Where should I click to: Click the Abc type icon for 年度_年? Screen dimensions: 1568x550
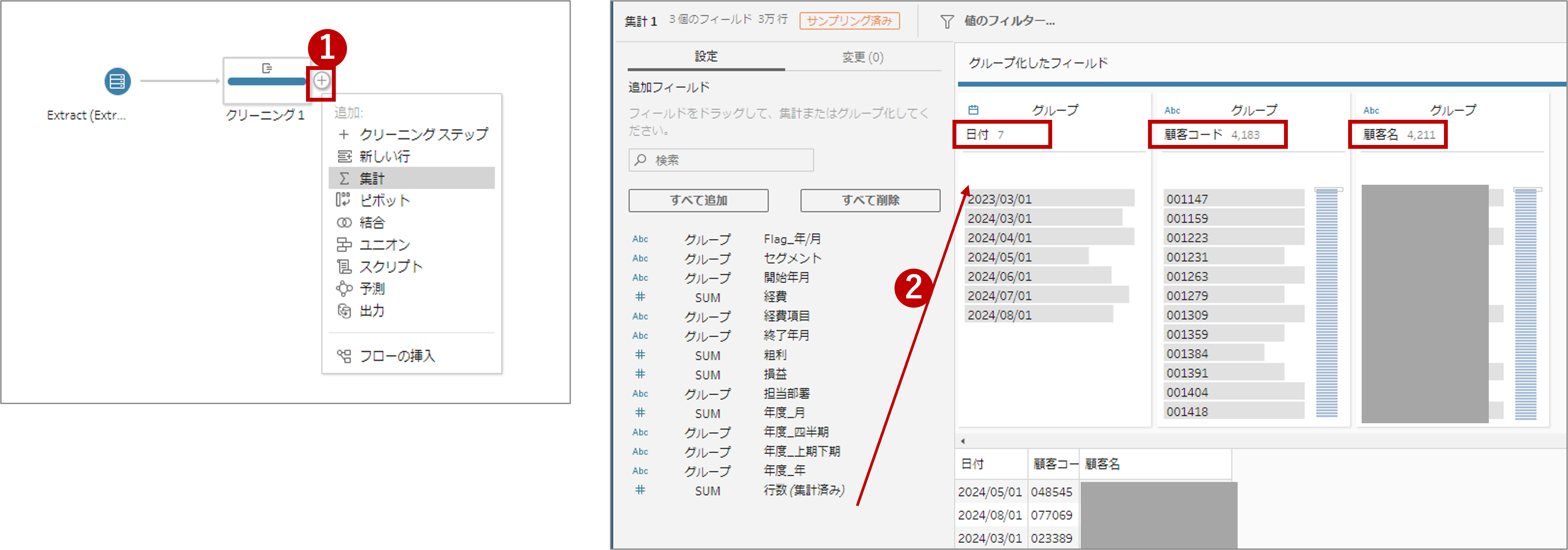point(640,471)
